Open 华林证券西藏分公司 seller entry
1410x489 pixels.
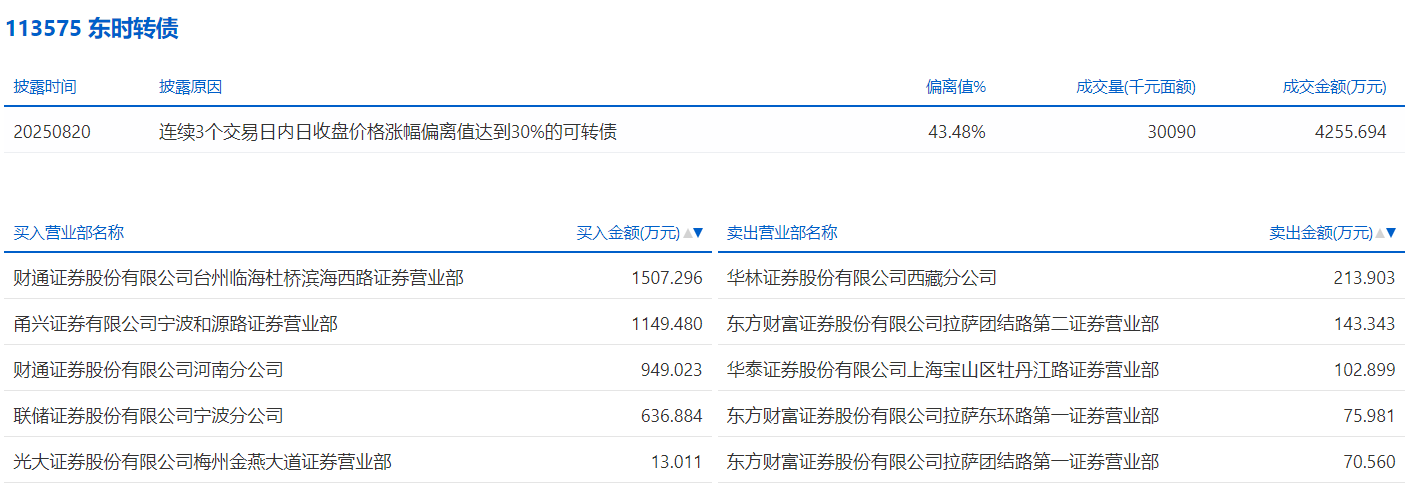coord(861,278)
